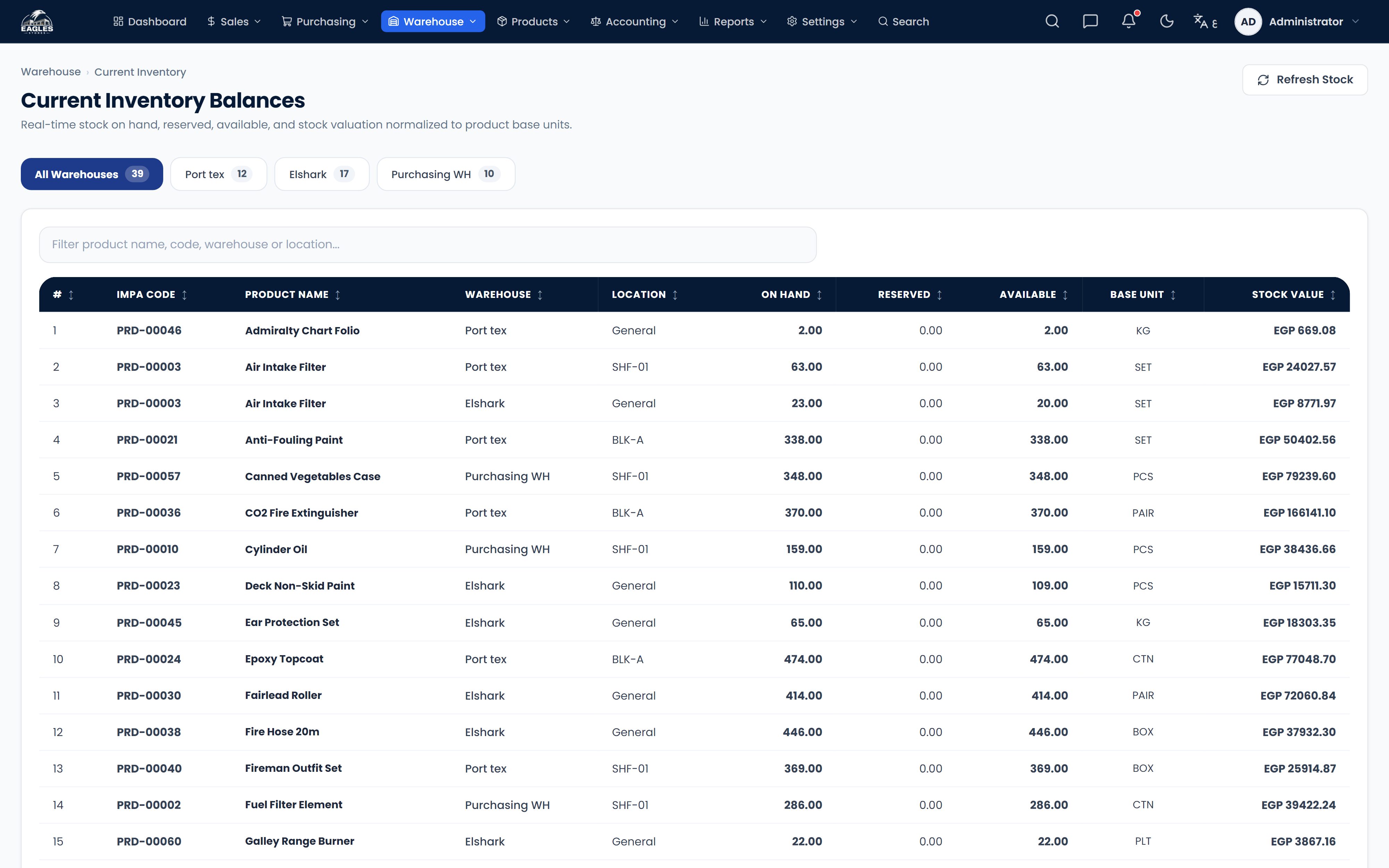Click the Refresh Stock button
Viewport: 1389px width, 868px height.
(1305, 80)
